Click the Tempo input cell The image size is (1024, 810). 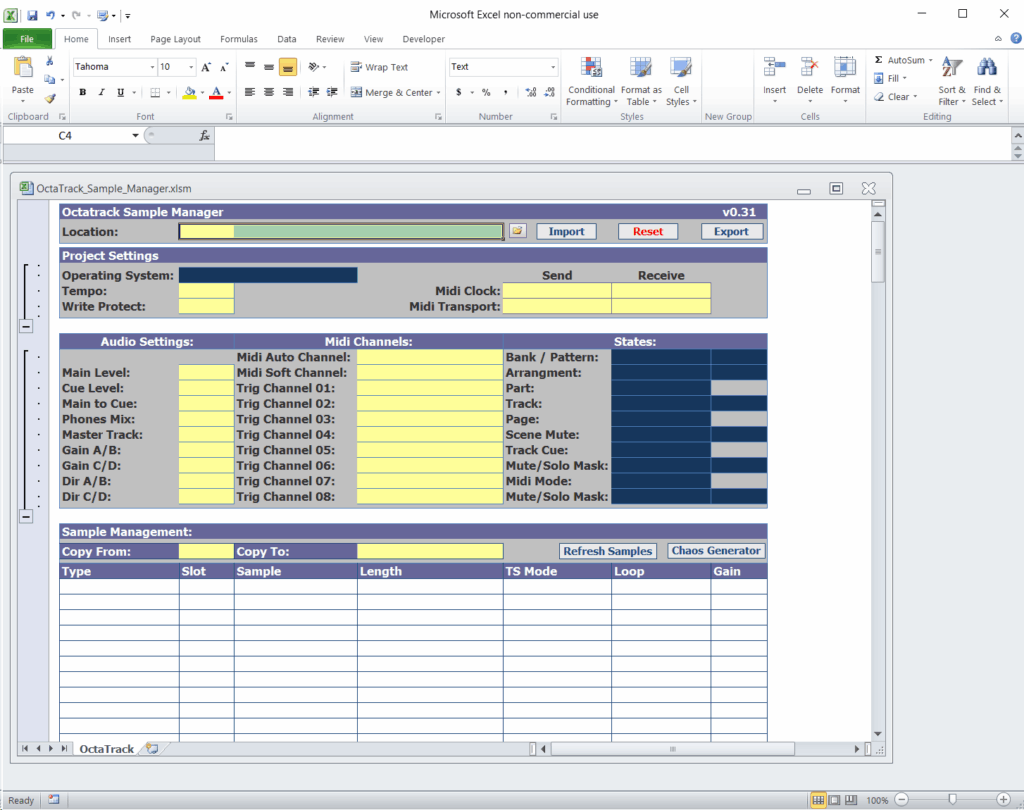point(206,291)
